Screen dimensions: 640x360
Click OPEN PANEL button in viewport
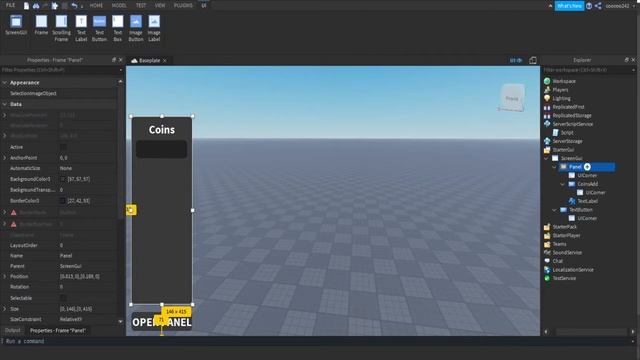point(162,322)
